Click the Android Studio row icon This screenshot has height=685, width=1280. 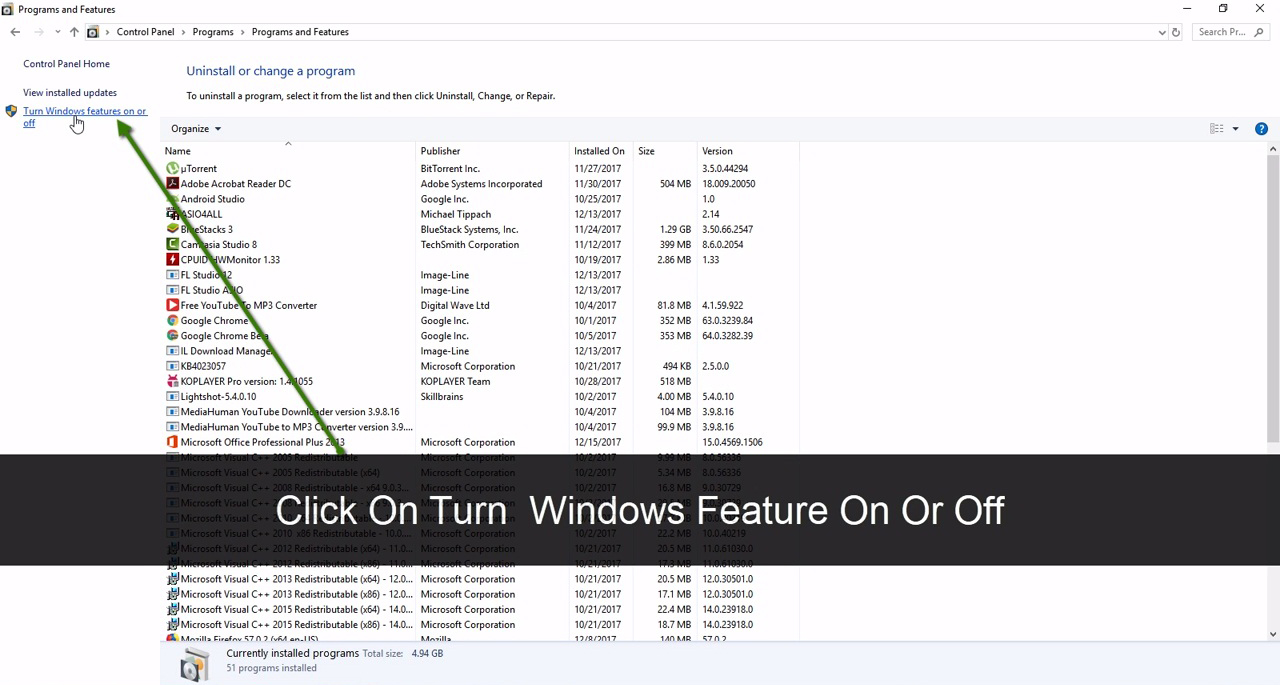tap(172, 199)
